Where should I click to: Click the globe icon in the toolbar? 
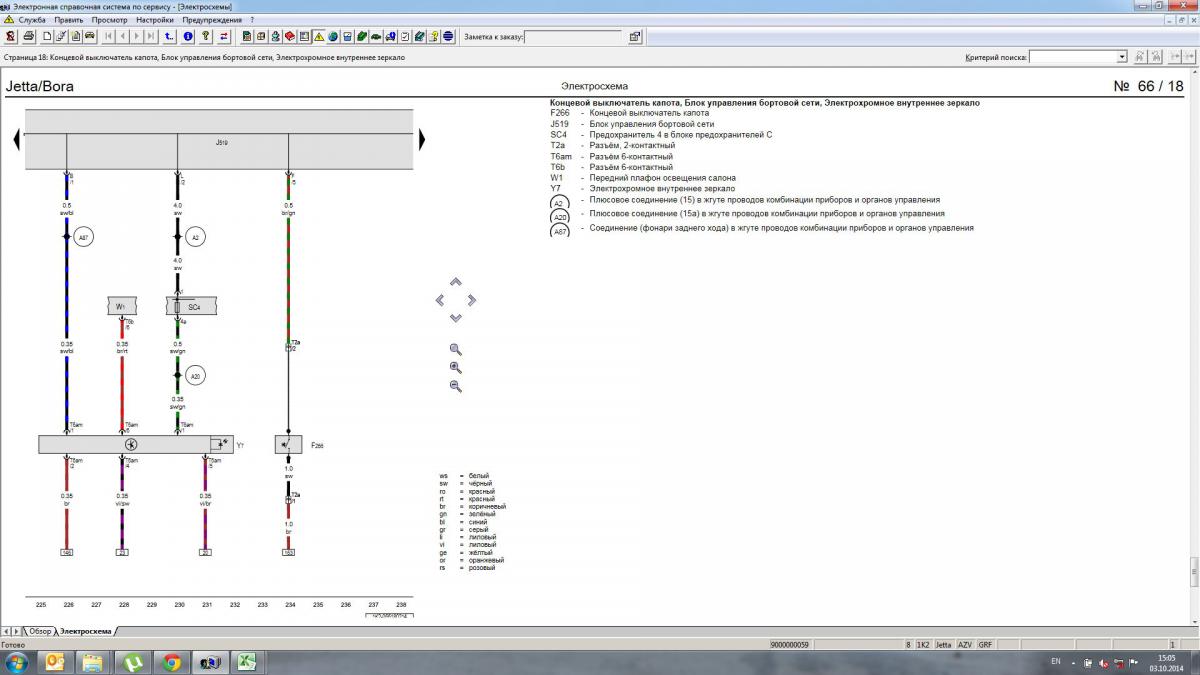332,37
